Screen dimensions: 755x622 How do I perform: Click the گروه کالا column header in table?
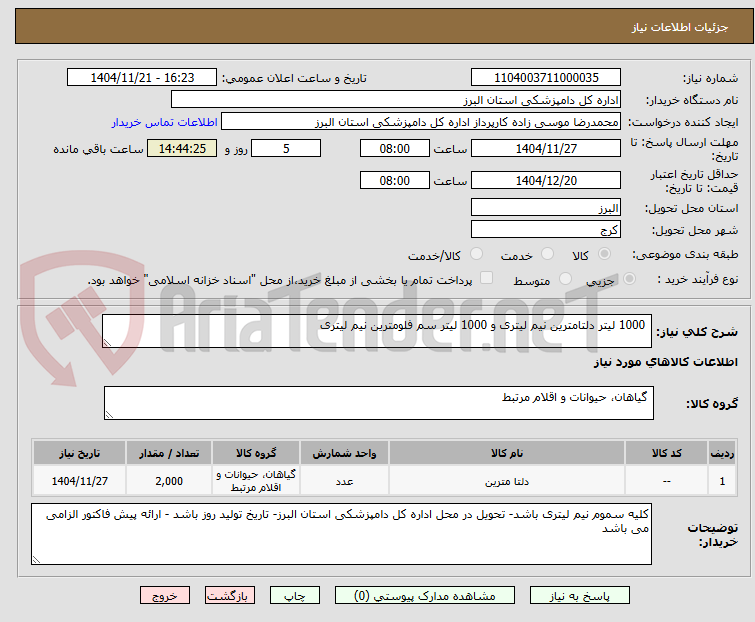click(256, 453)
